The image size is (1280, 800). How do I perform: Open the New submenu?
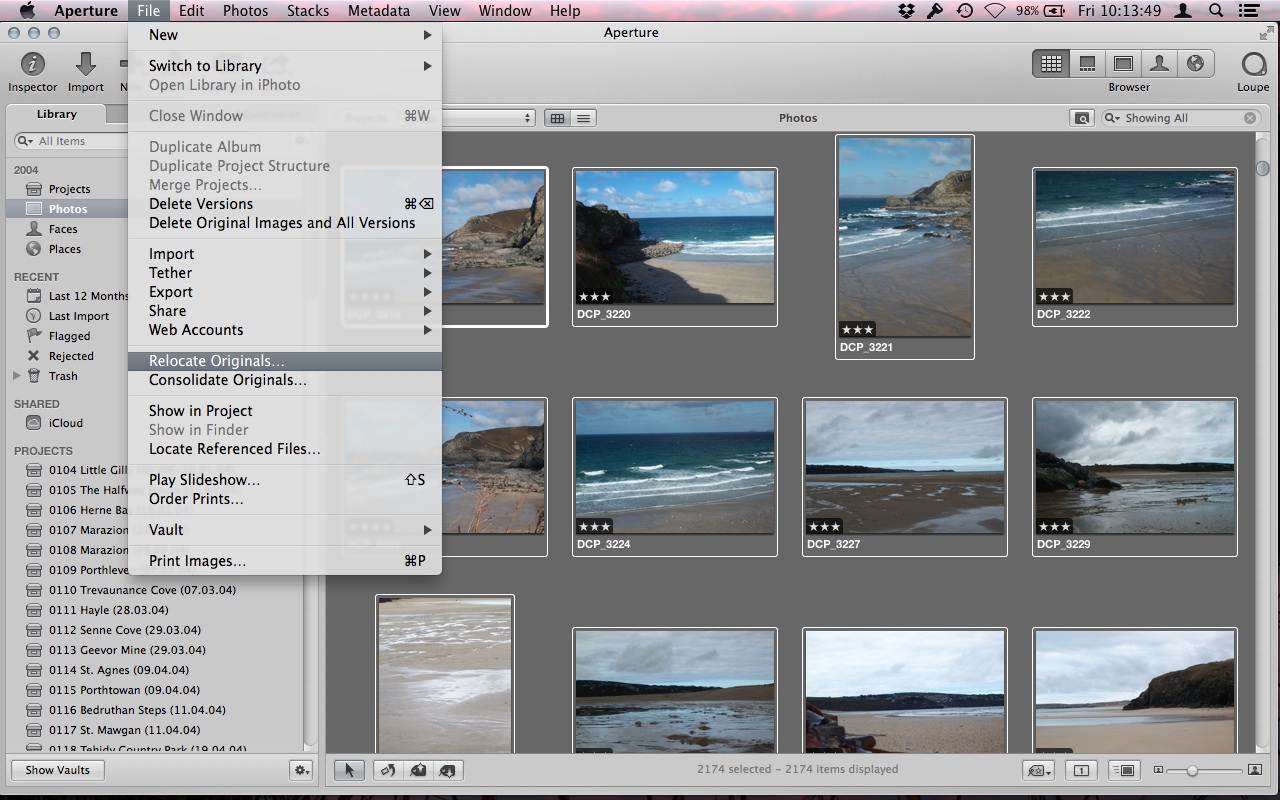[285, 35]
